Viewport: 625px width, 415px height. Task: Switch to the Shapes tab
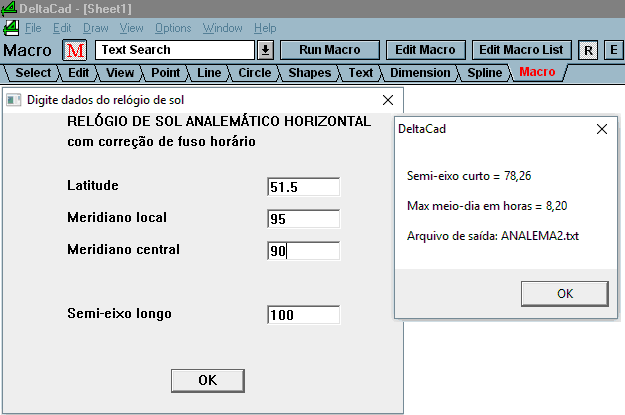[x=310, y=73]
